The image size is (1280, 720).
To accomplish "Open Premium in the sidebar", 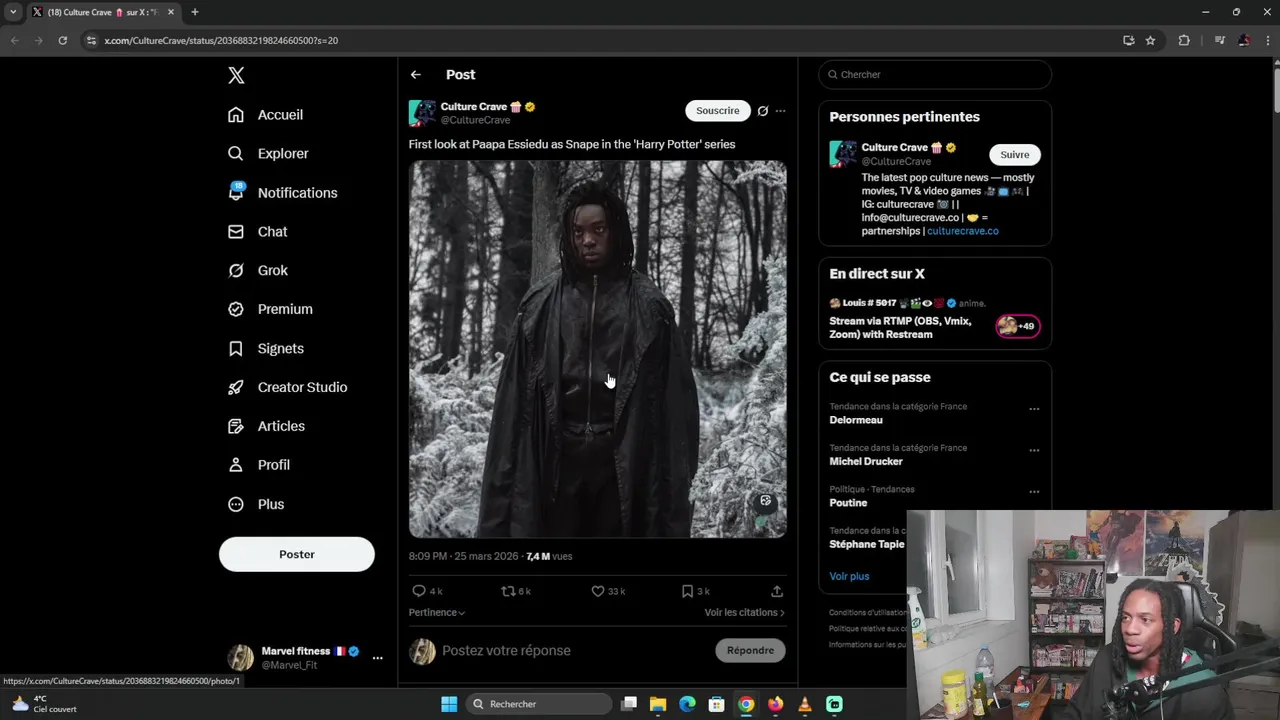I will point(270,310).
